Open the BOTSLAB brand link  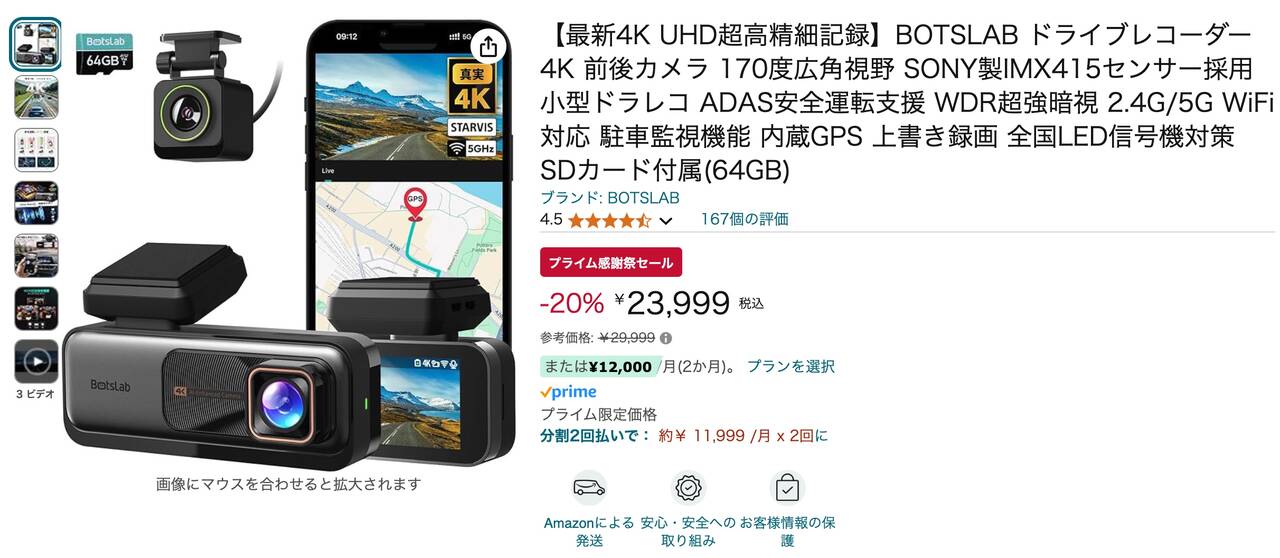(610, 198)
